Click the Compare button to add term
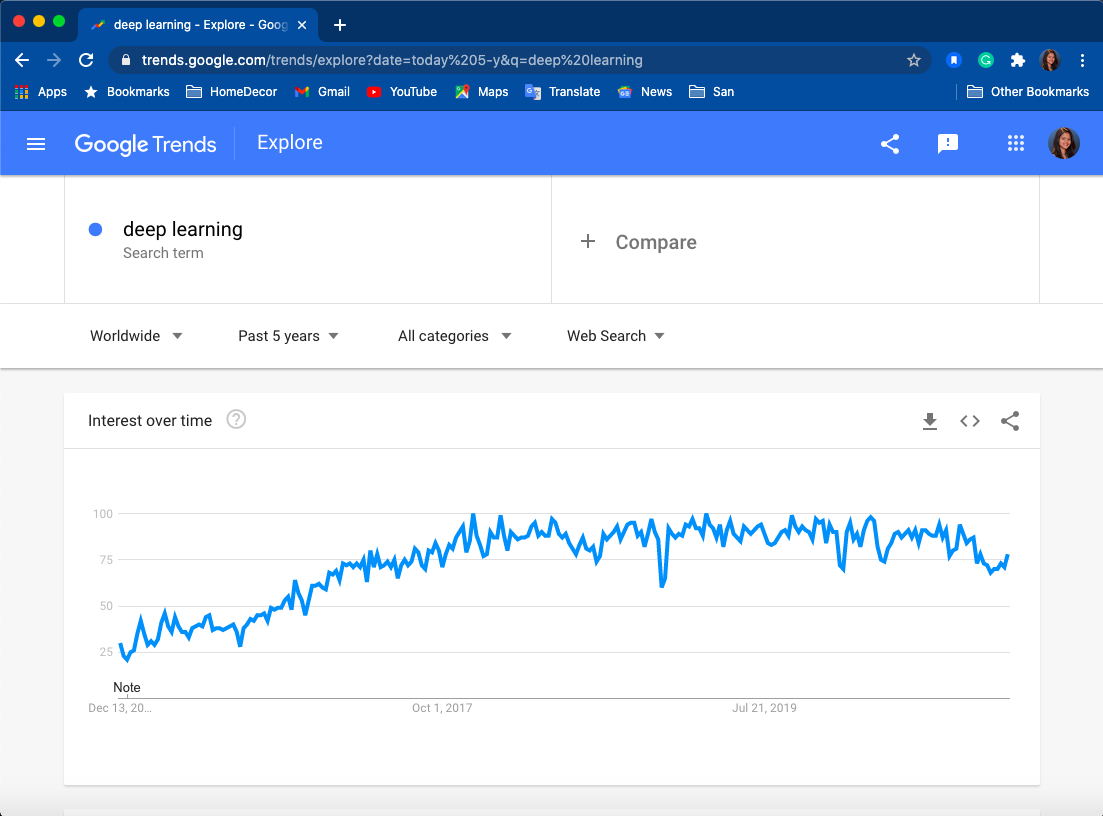 [x=638, y=242]
